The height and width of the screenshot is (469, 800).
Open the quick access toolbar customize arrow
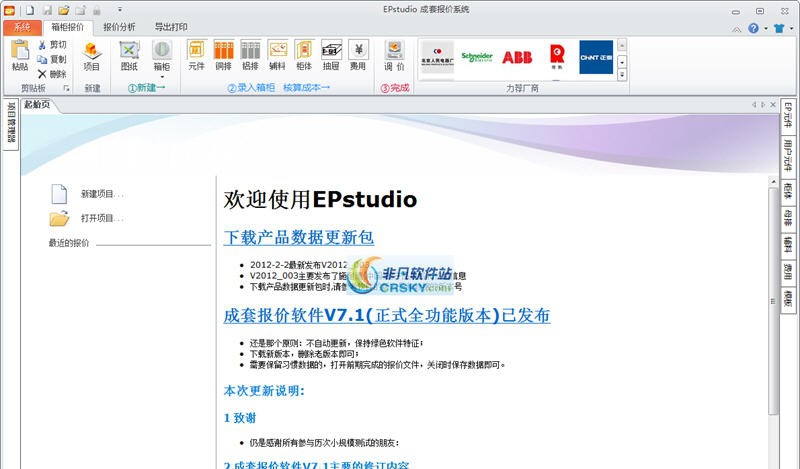[119, 10]
